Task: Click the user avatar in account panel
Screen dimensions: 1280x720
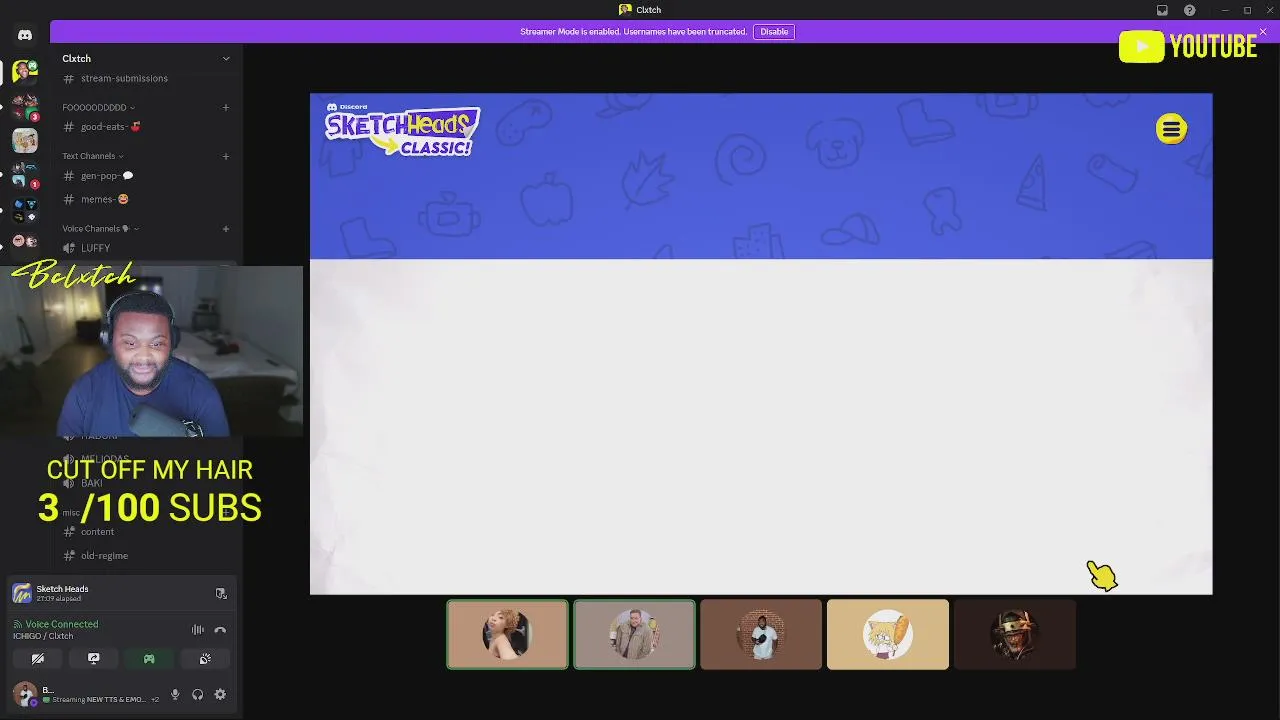Action: (24, 695)
